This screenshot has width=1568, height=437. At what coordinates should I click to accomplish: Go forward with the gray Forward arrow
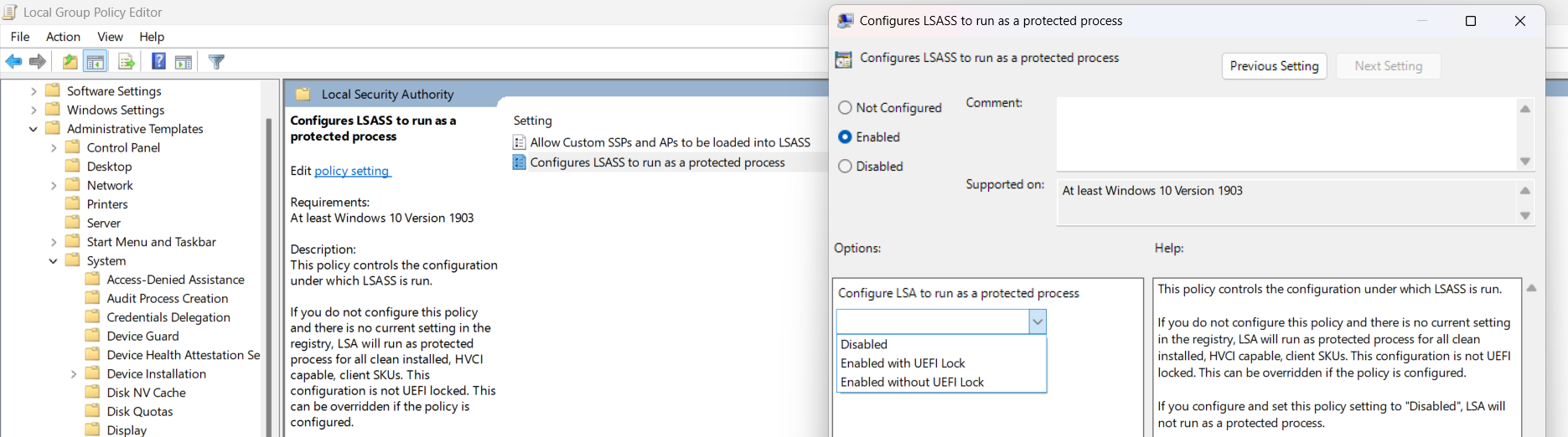[38, 61]
